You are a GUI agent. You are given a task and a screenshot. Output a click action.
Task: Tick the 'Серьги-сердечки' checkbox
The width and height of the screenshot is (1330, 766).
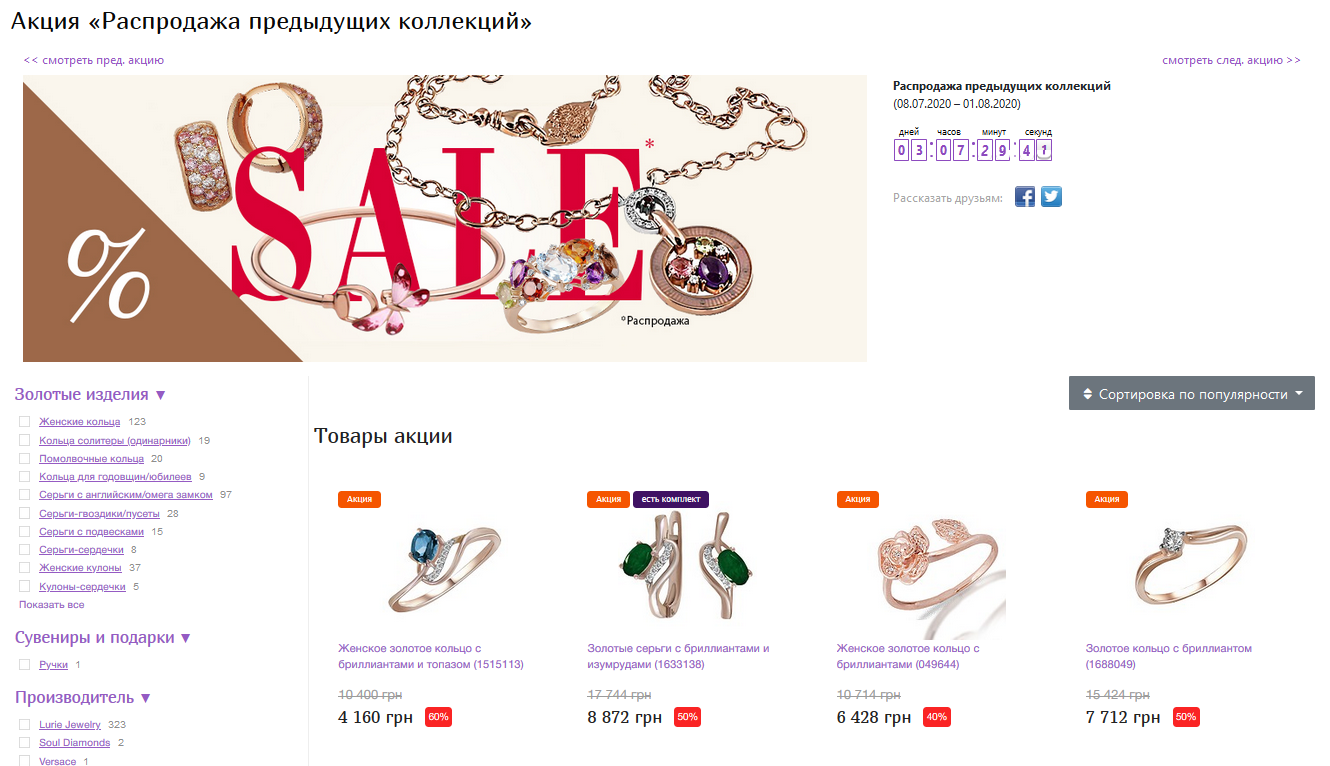[x=24, y=550]
